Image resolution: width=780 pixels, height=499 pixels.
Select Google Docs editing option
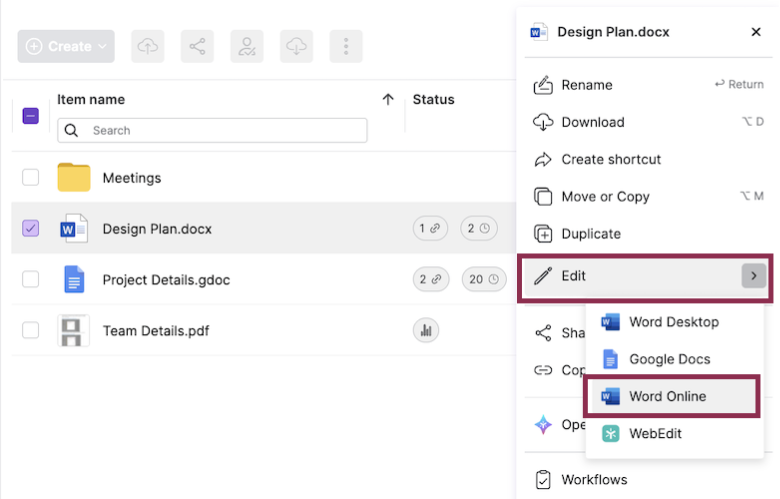[x=669, y=359]
